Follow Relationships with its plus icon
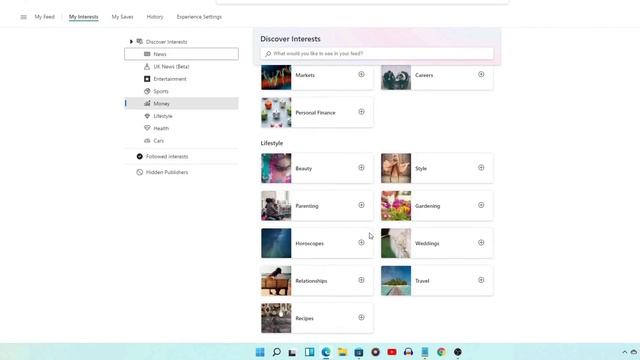The image size is (640, 360). 361,280
